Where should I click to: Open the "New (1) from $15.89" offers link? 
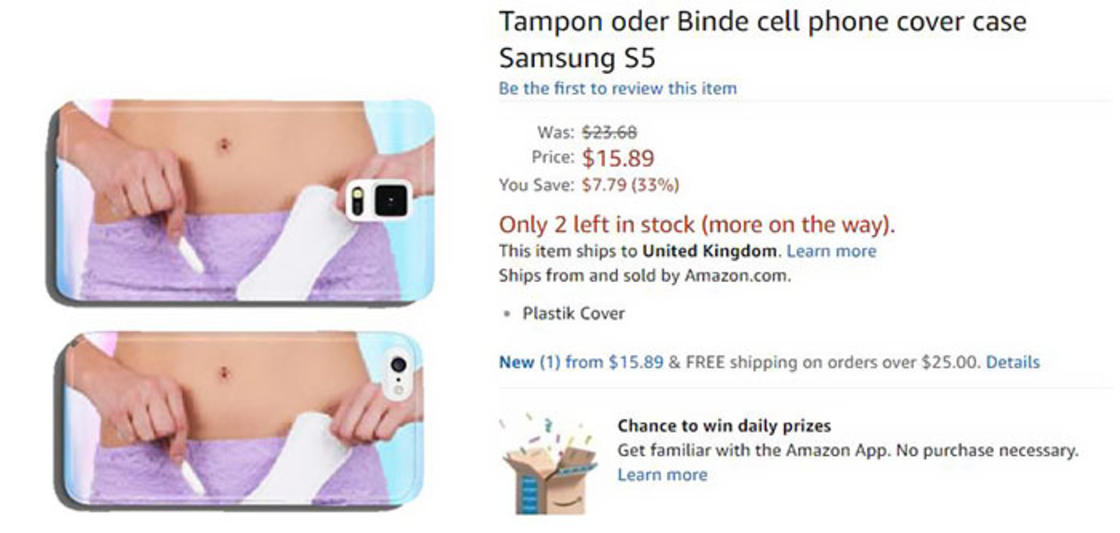click(x=581, y=362)
